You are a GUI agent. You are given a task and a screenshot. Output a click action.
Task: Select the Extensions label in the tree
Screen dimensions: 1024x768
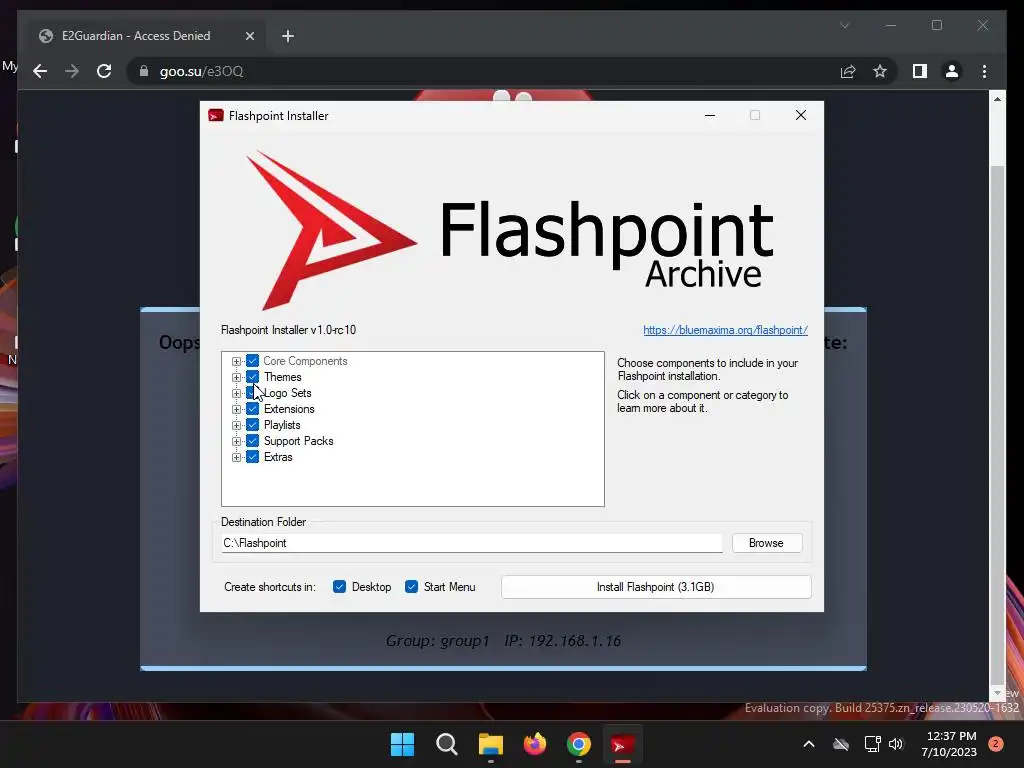[289, 409]
